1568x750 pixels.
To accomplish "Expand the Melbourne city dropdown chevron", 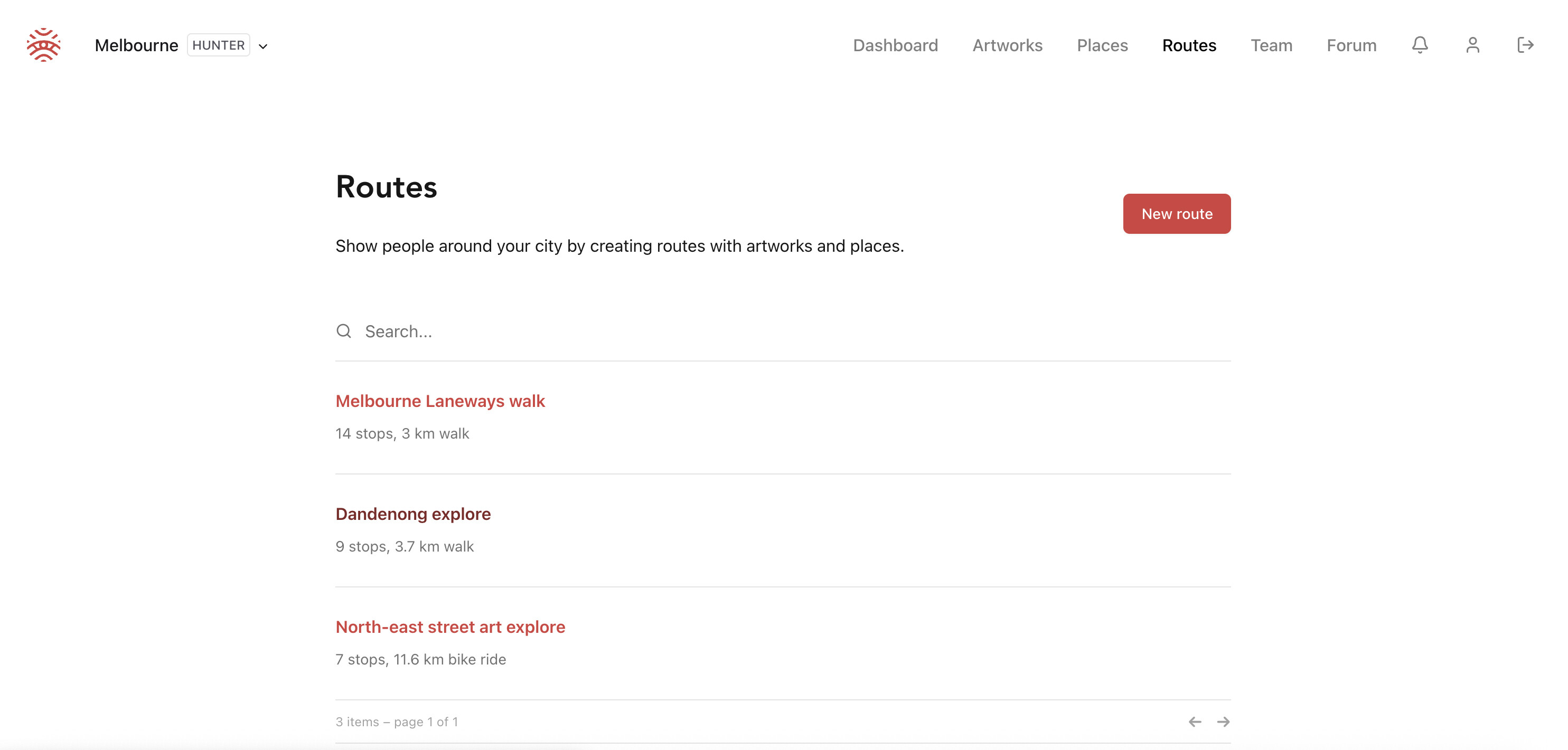I will click(263, 46).
